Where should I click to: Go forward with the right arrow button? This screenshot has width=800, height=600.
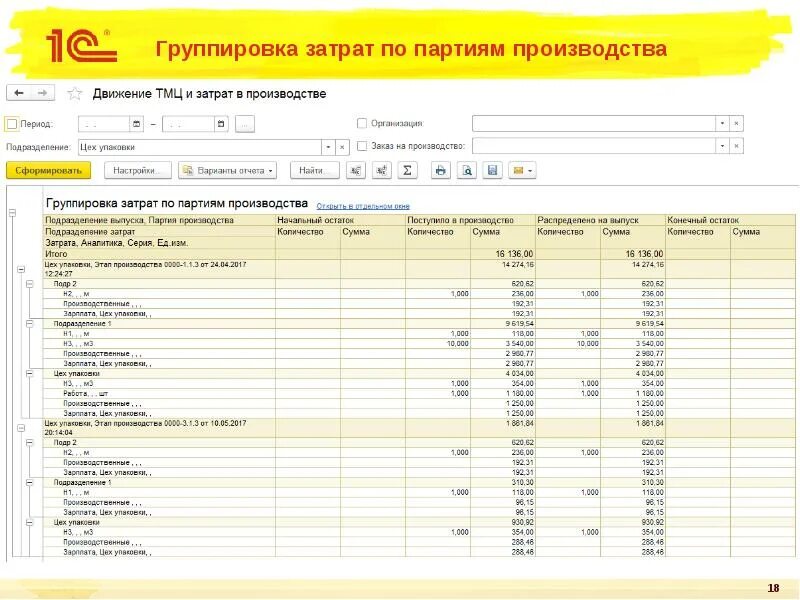(42, 93)
